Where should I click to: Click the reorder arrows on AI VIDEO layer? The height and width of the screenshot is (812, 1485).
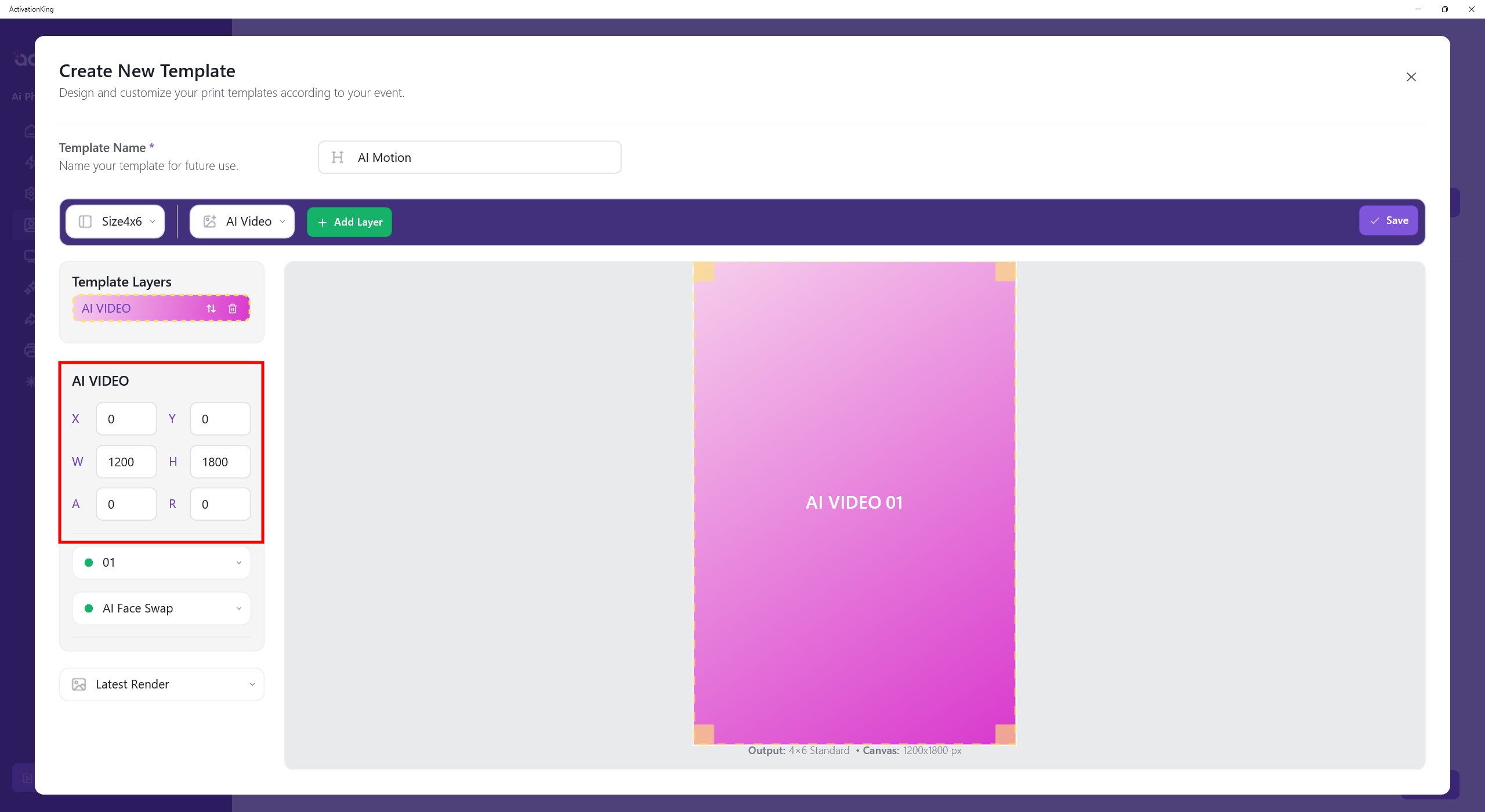click(211, 309)
